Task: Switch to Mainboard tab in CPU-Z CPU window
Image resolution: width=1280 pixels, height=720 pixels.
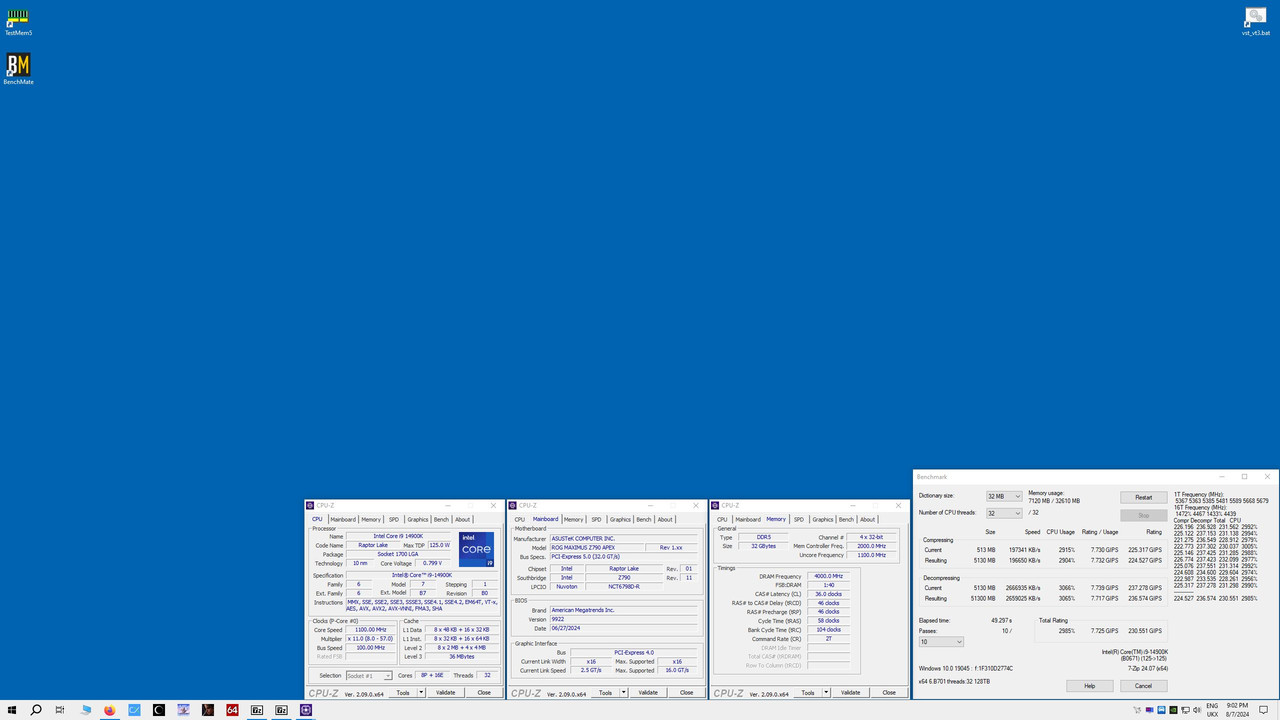Action: tap(343, 519)
